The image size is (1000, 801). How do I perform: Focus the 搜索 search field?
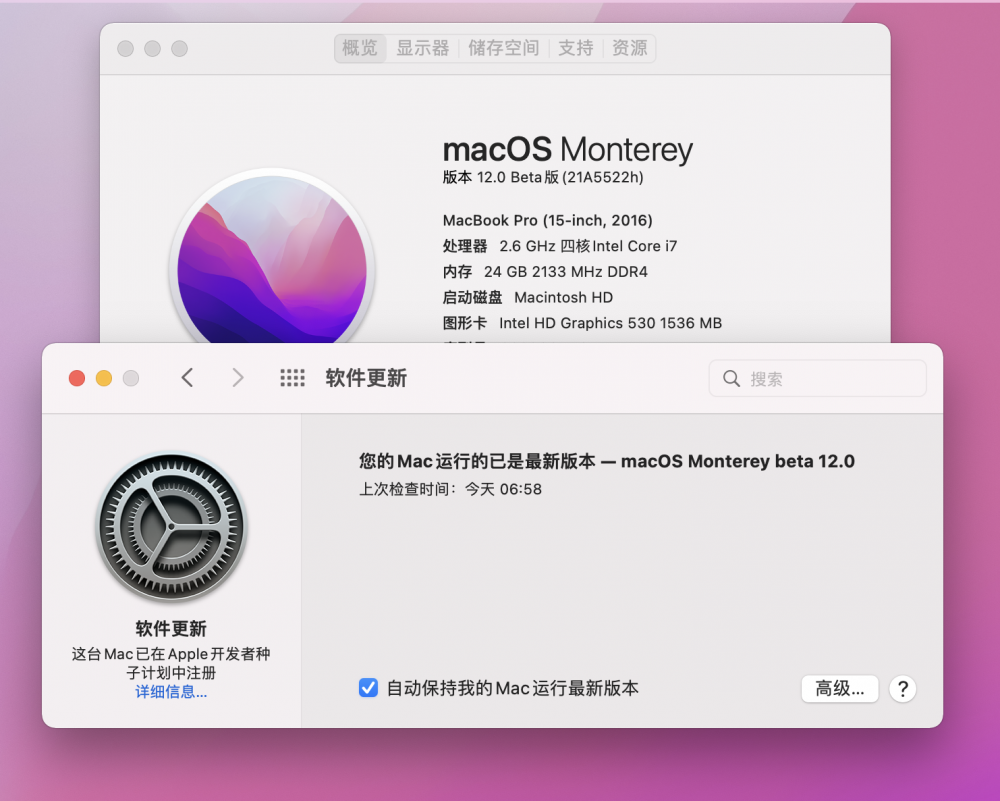[817, 378]
